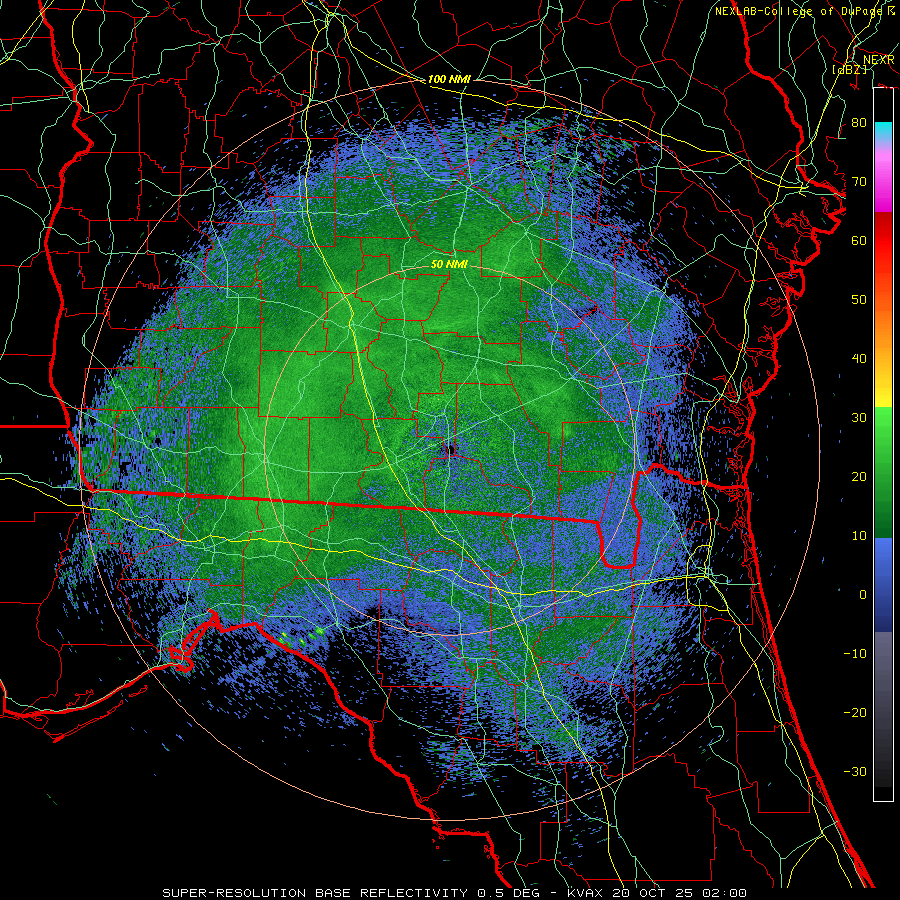Image resolution: width=900 pixels, height=900 pixels.
Task: Click the cyan top of the color scale
Action: pos(883,131)
